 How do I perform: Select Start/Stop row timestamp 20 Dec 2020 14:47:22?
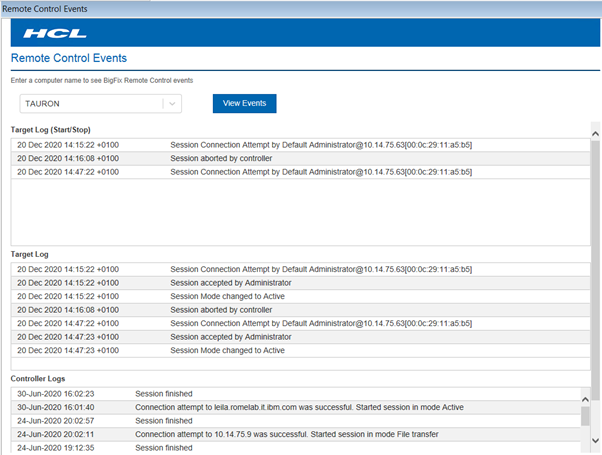pos(68,172)
